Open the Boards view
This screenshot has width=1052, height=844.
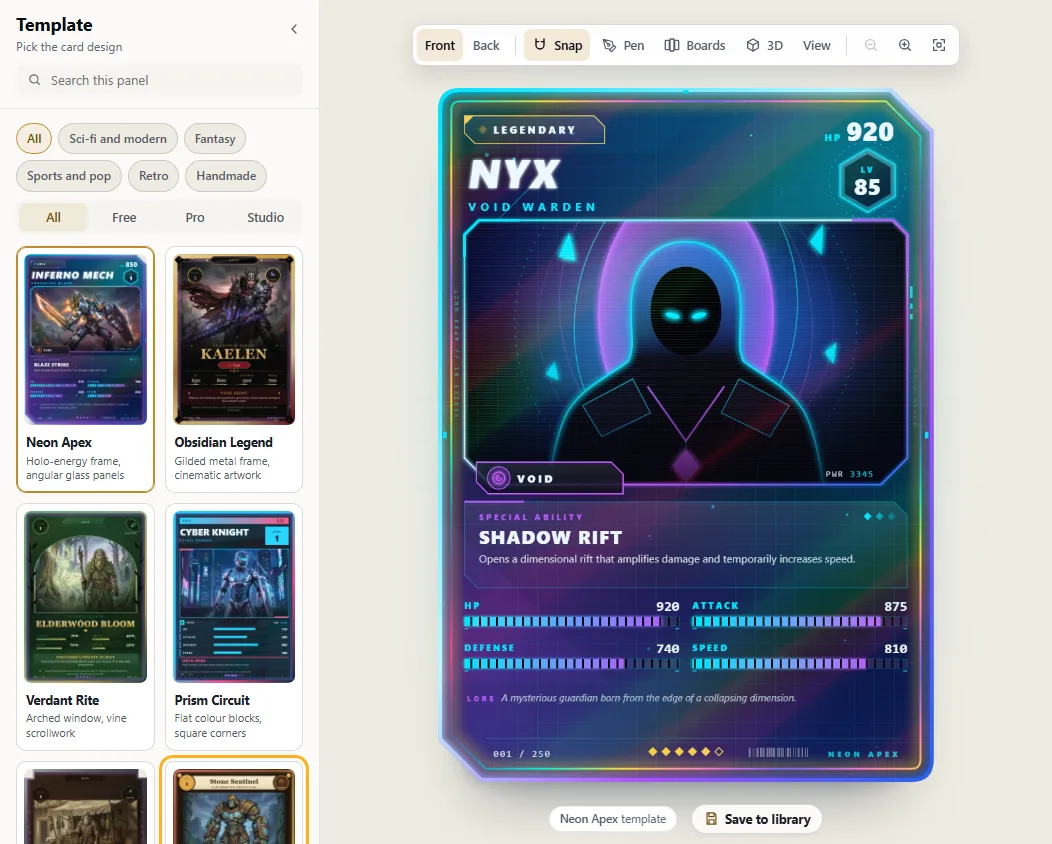pos(695,45)
